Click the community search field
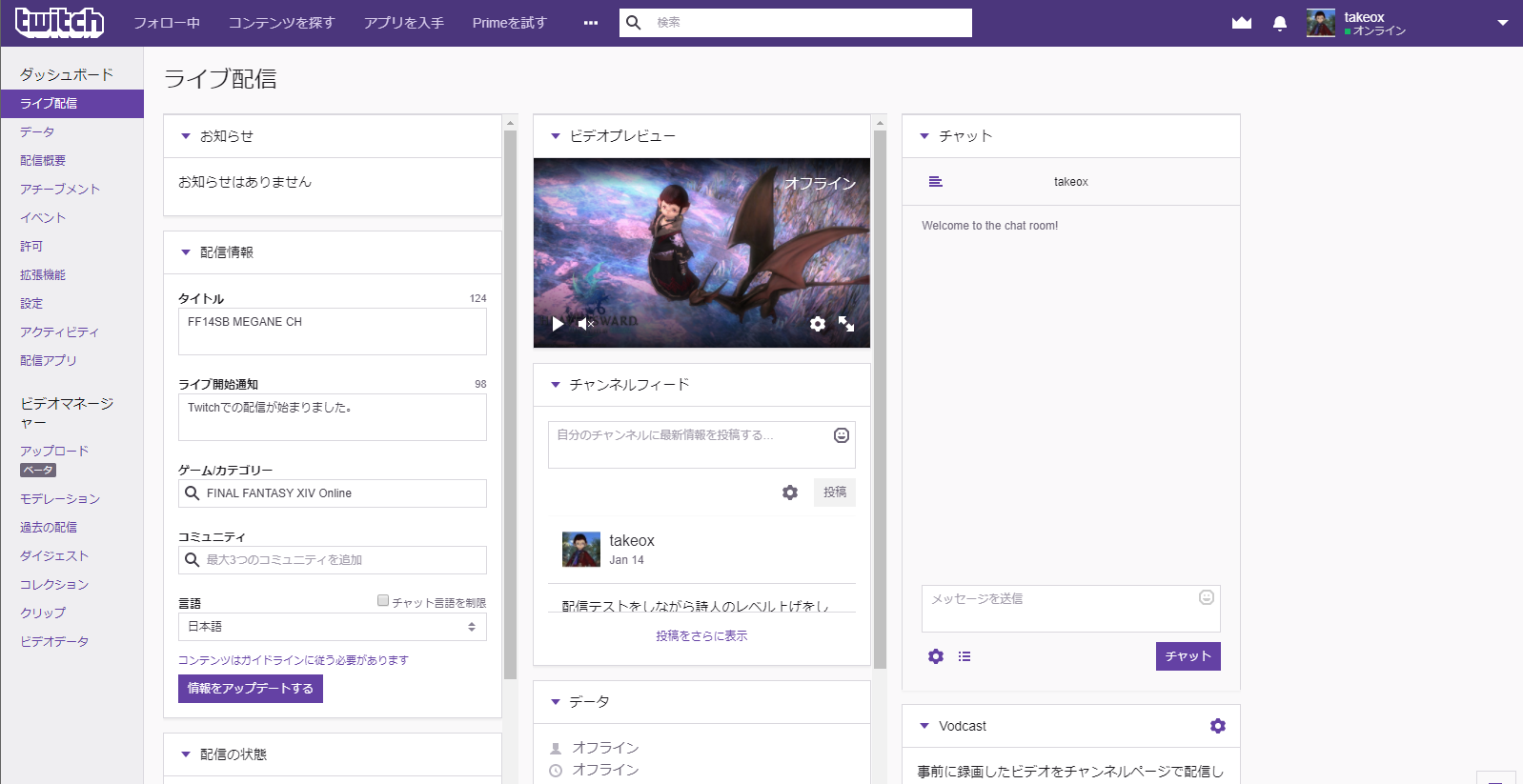 point(333,560)
